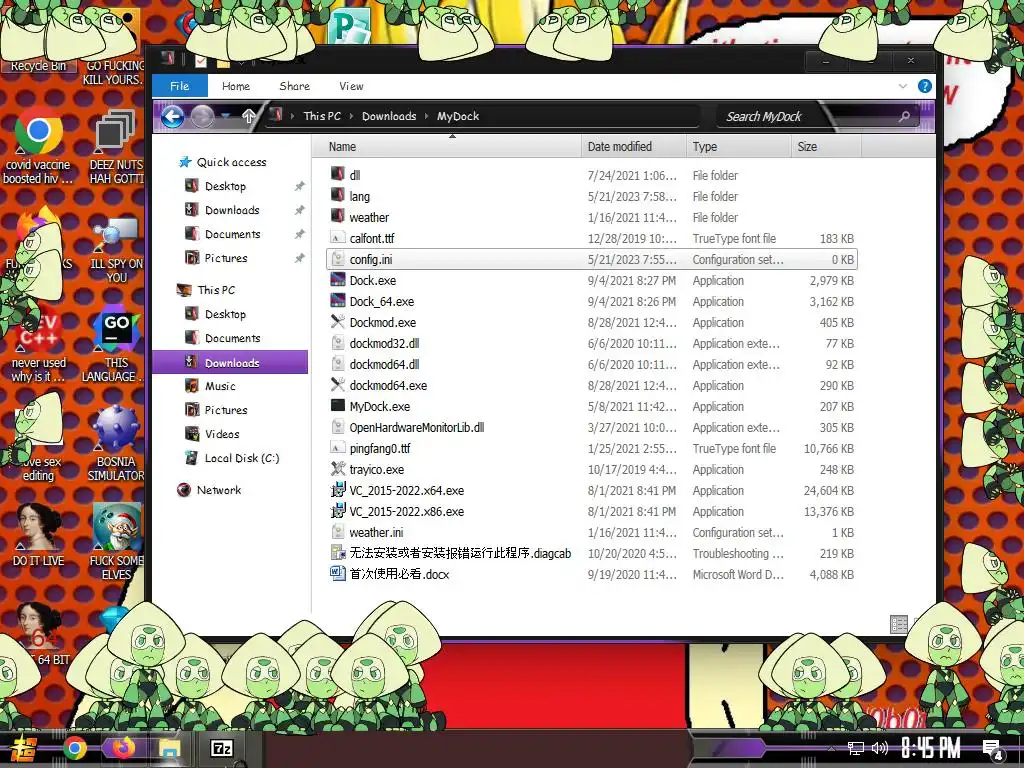Screen dimensions: 1024x768
Task: Select the VC_2015-2022.x86.exe installer icon
Action: 338,511
